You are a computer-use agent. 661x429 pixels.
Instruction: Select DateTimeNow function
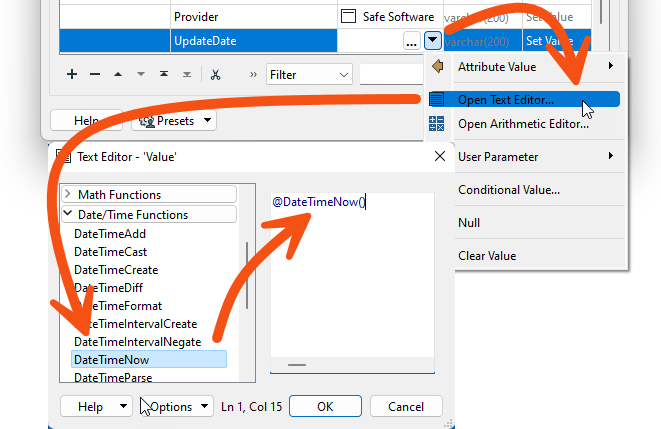coord(149,359)
